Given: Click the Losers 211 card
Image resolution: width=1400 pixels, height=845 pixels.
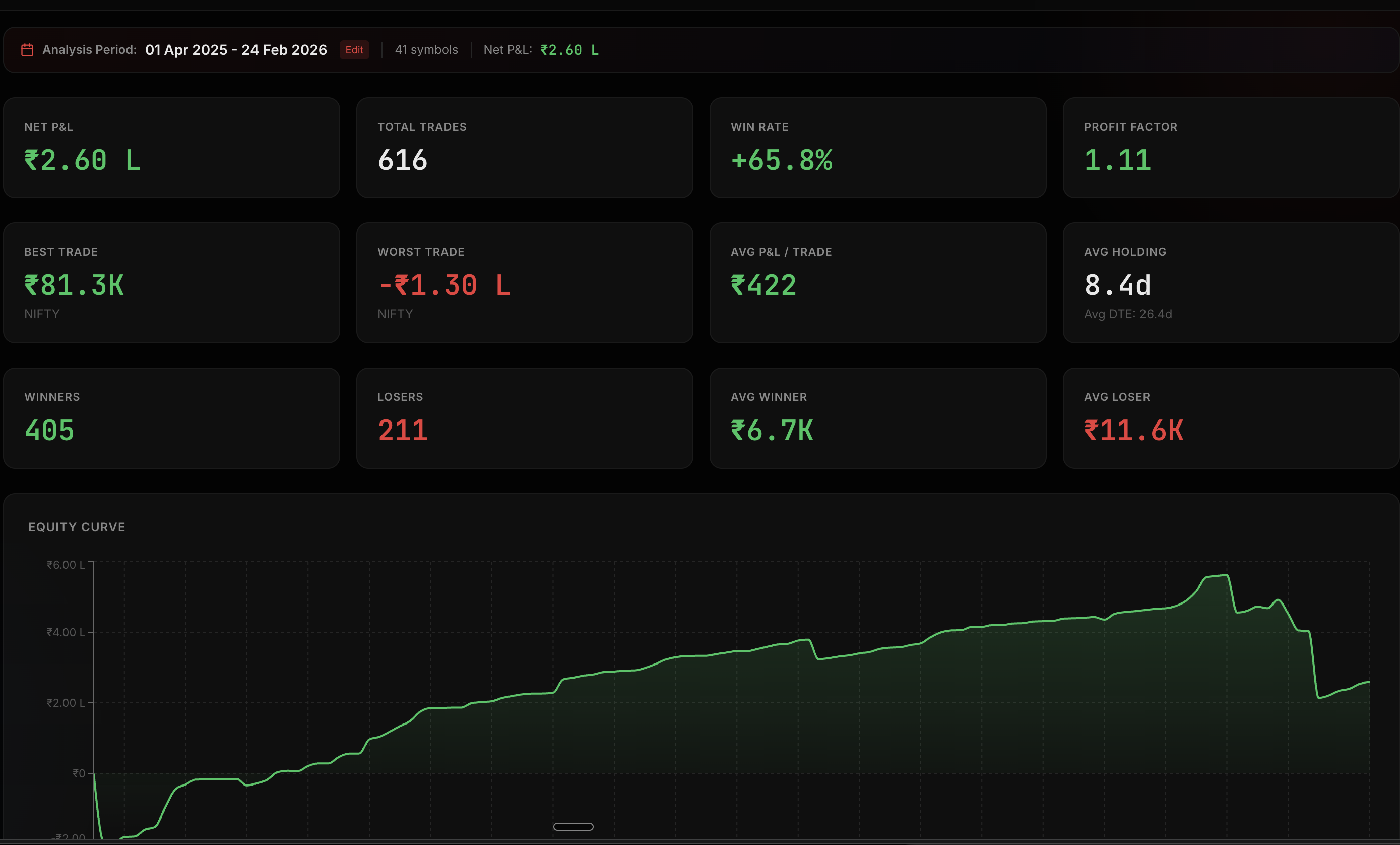Looking at the screenshot, I should pyautogui.click(x=524, y=418).
